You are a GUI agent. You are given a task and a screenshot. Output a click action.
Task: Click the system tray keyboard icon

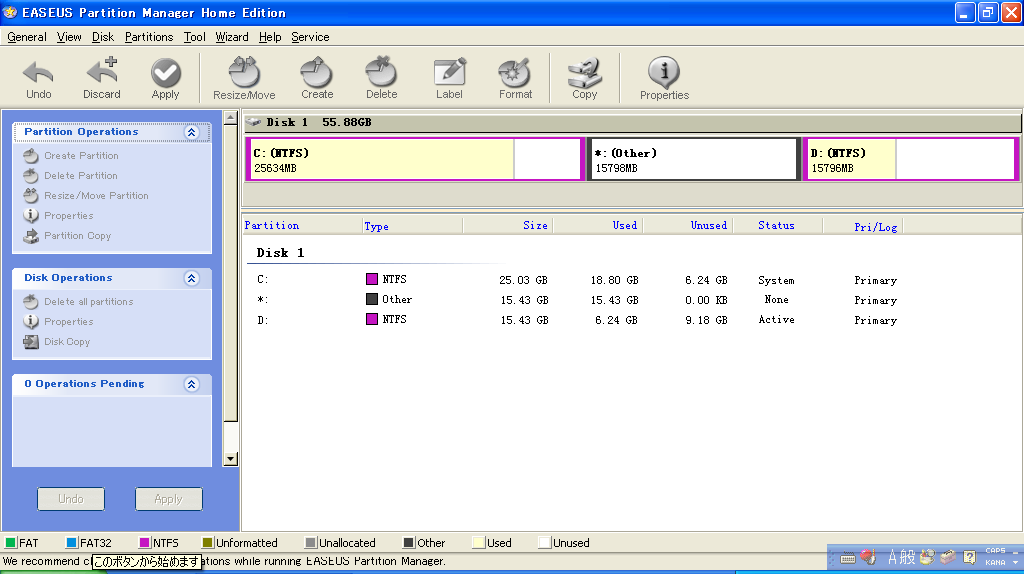tap(848, 558)
